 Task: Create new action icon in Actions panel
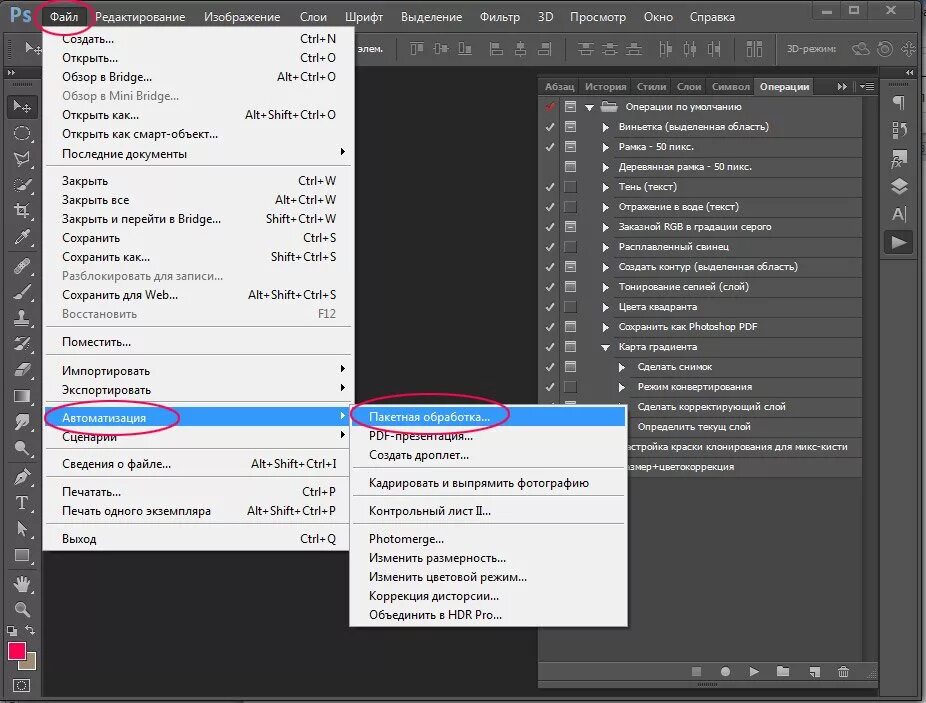click(x=814, y=672)
